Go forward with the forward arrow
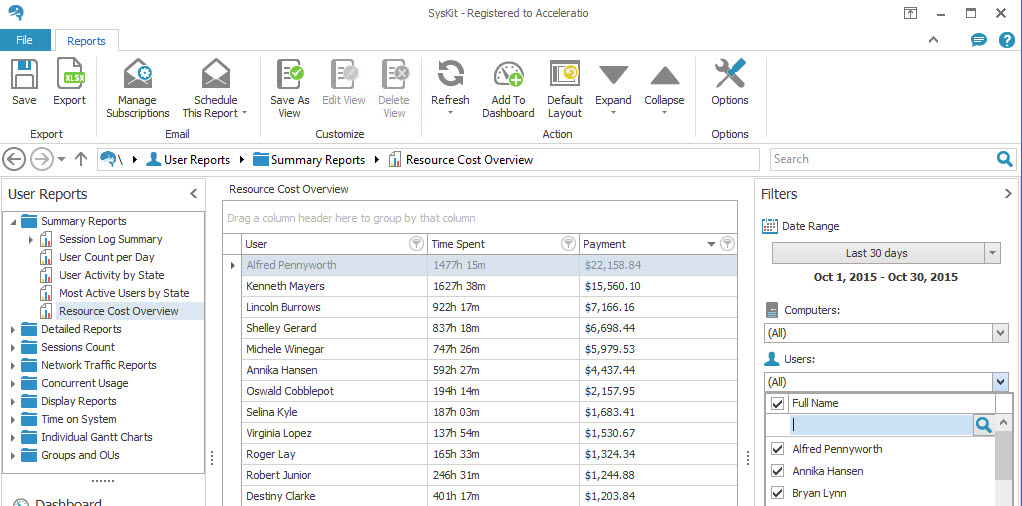The width and height of the screenshot is (1022, 506). [x=42, y=159]
